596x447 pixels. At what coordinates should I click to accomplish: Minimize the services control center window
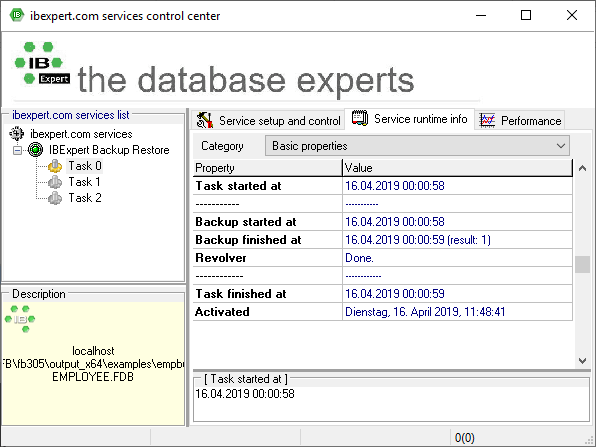coord(481,16)
